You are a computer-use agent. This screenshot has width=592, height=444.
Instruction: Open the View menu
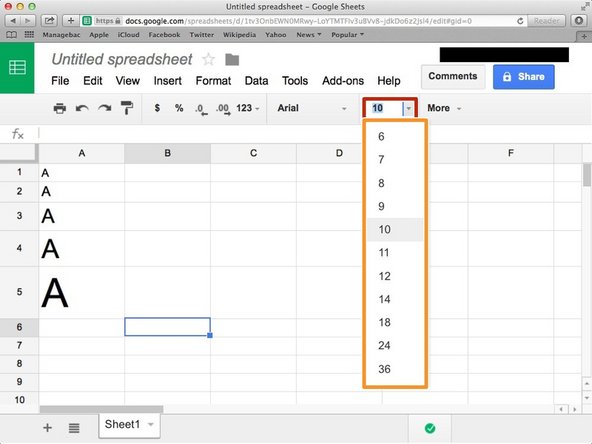pos(128,81)
